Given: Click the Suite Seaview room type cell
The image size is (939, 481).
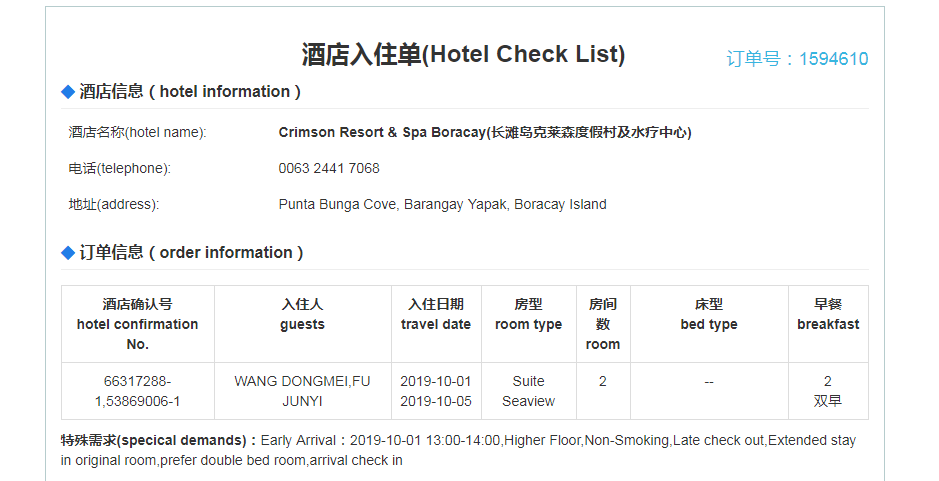Looking at the screenshot, I should pyautogui.click(x=528, y=391).
